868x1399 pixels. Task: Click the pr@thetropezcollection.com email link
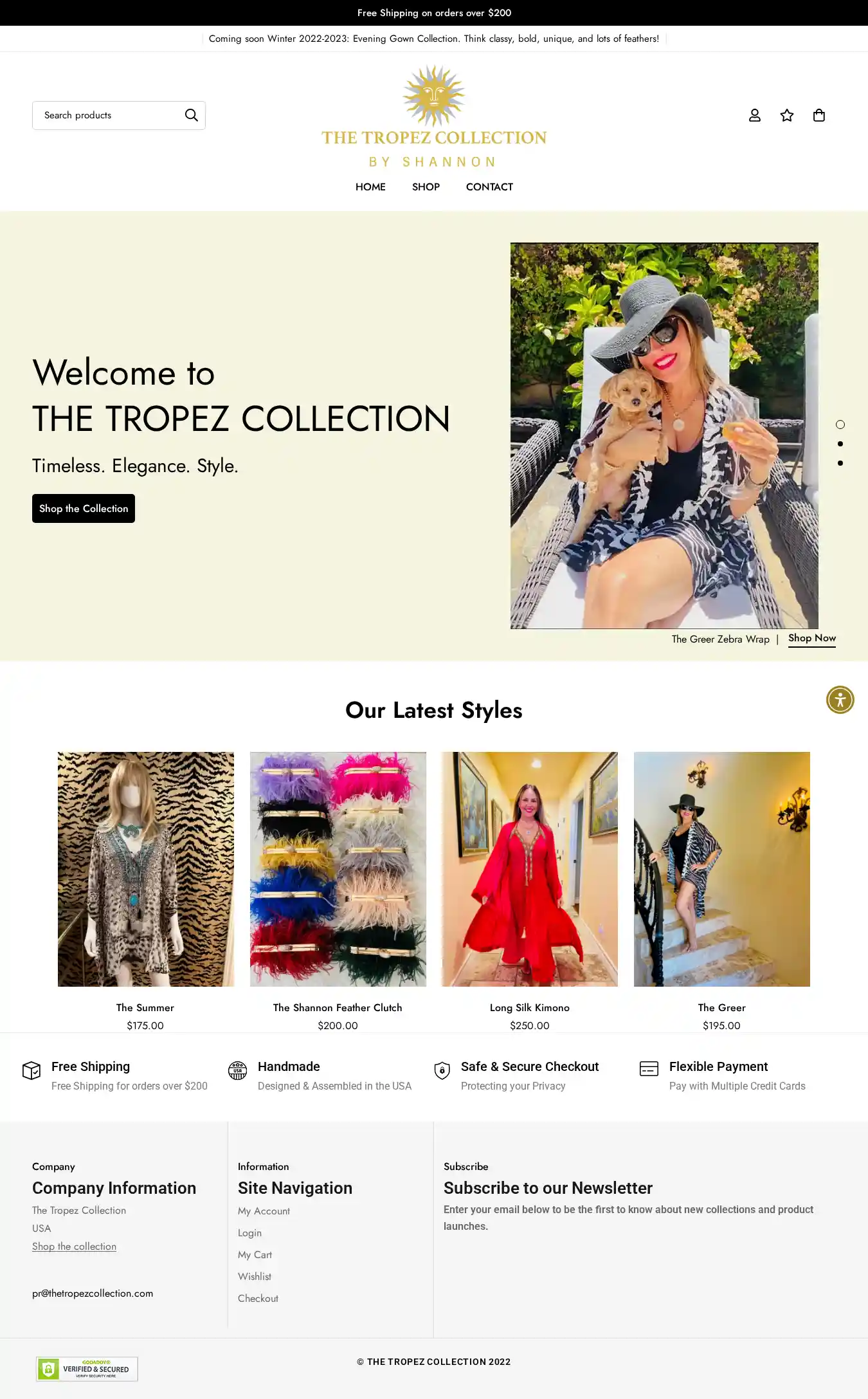point(93,1294)
